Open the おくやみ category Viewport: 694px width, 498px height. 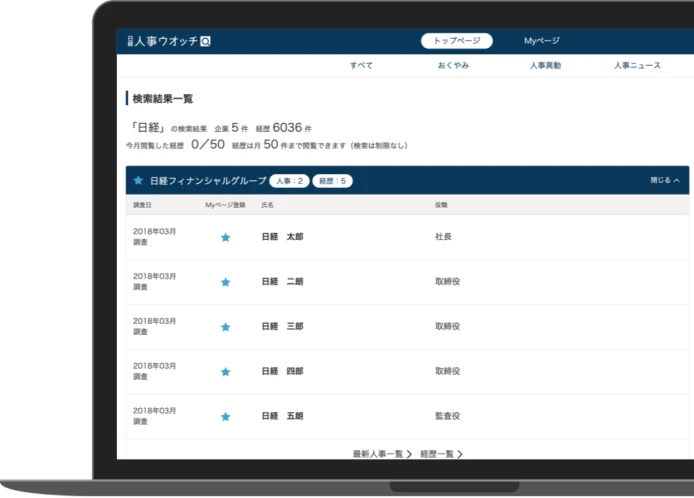[x=453, y=65]
